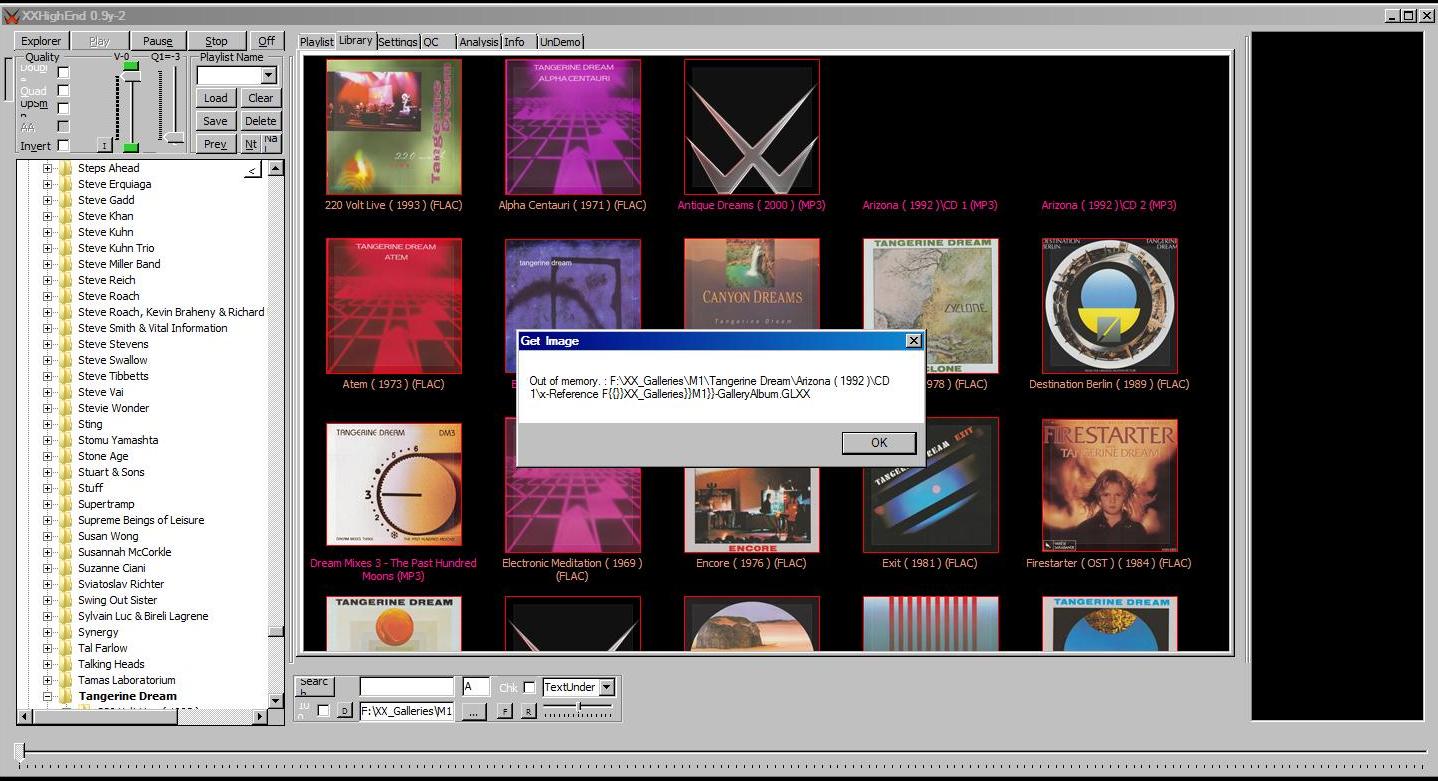Click the Stop button

point(216,41)
